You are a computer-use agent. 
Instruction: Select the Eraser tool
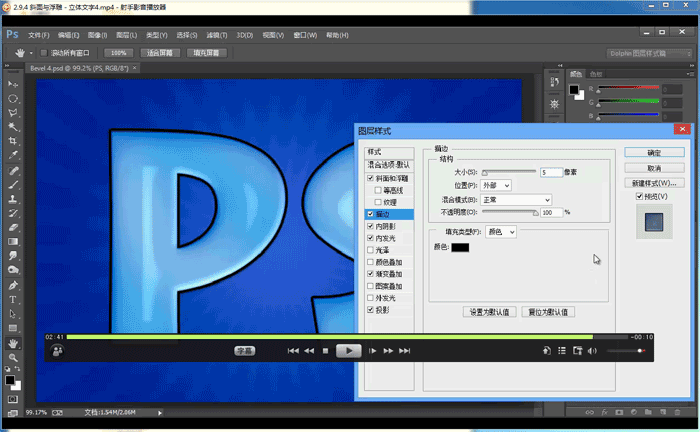tap(12, 228)
